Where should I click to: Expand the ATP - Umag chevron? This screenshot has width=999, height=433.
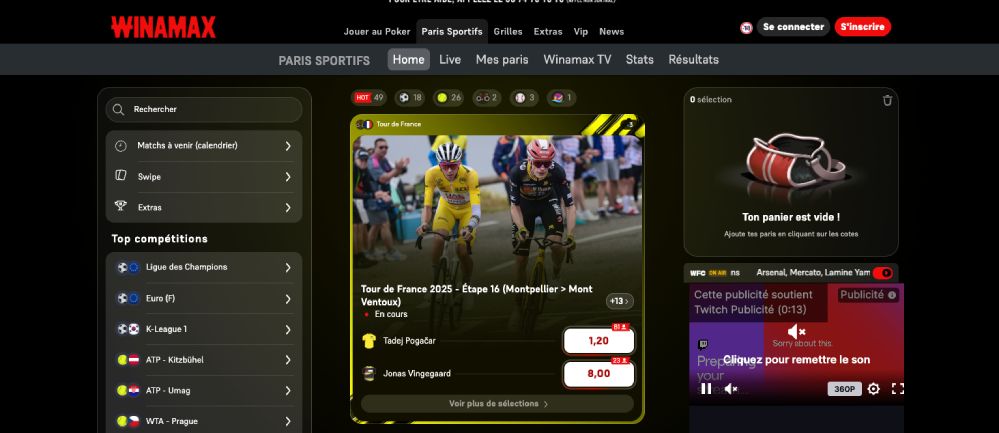pos(288,390)
